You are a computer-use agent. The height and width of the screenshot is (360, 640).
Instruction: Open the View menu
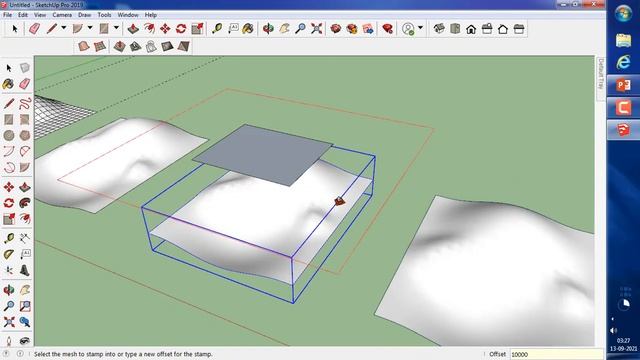point(40,15)
